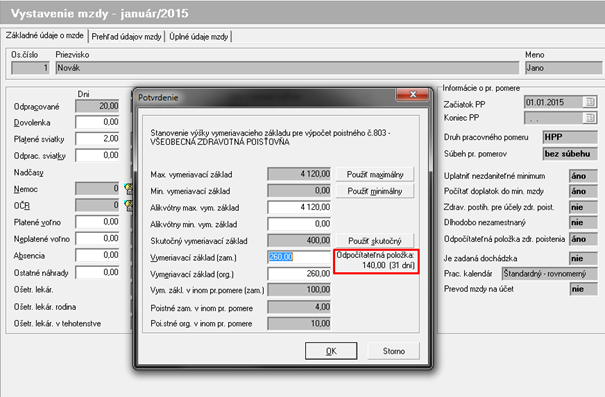Click the Odpracované days field
The height and width of the screenshot is (397, 605).
pos(97,106)
